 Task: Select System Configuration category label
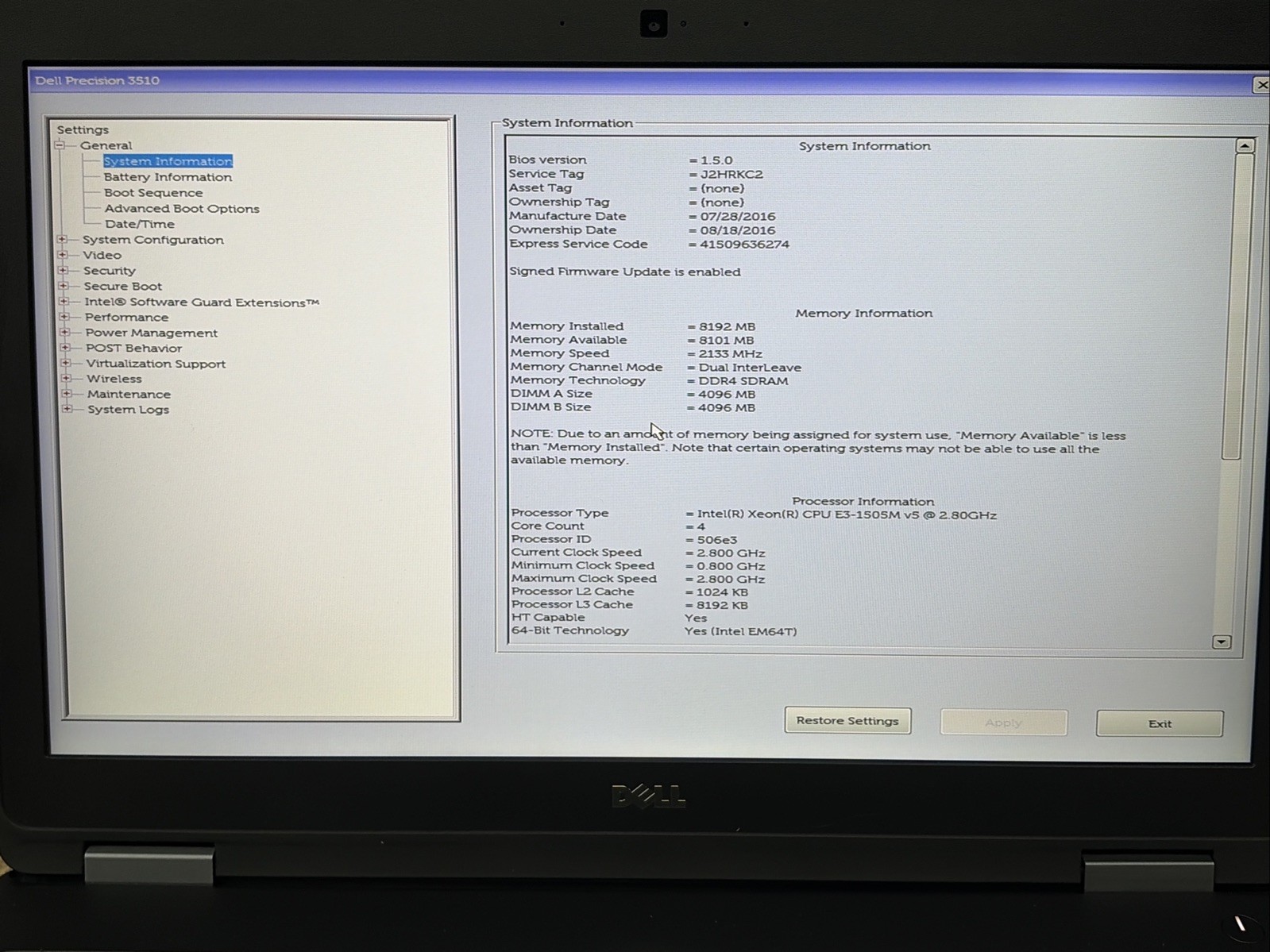pos(153,240)
